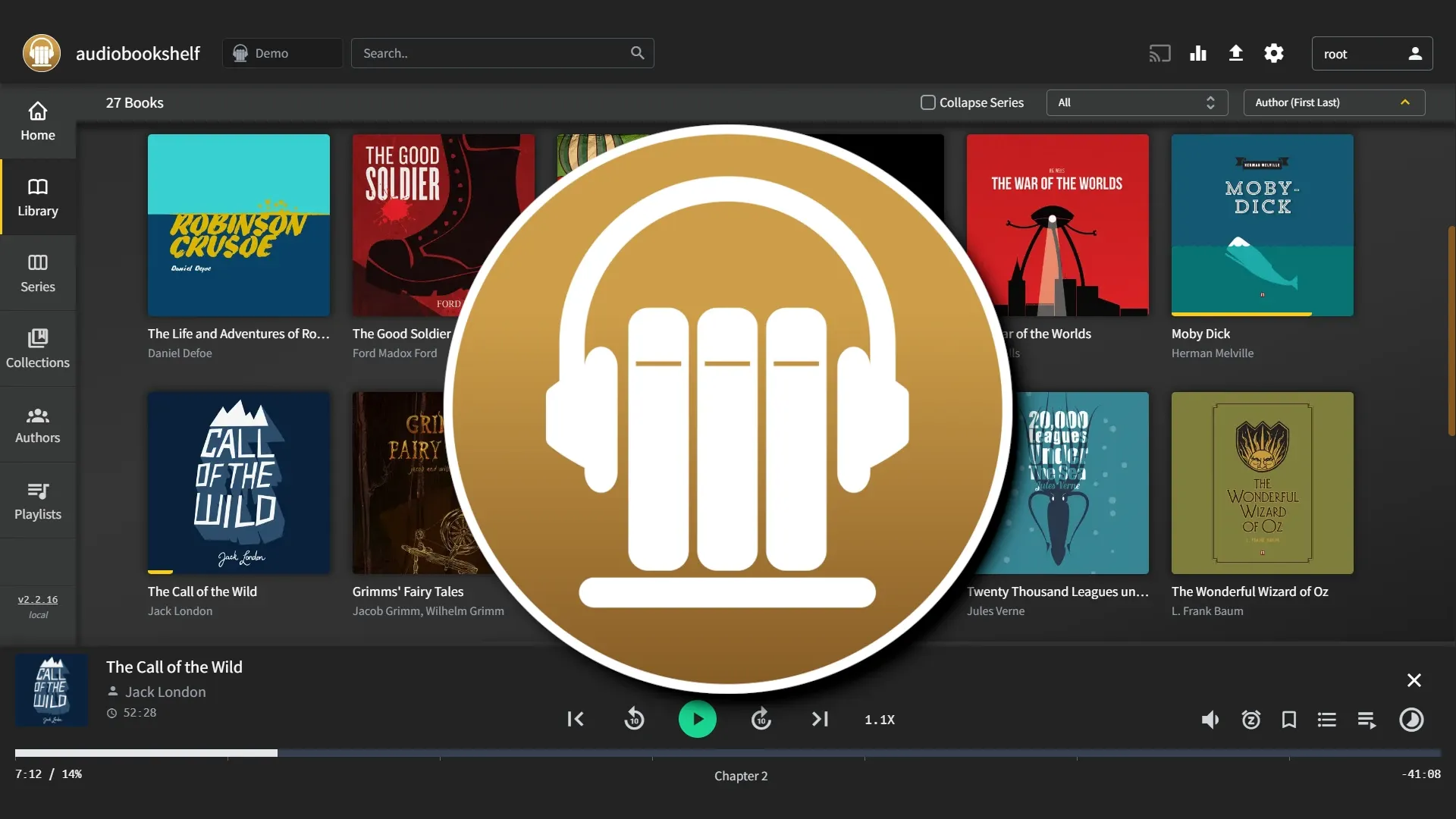View listening stats via the bar chart icon
Viewport: 1456px width, 819px height.
[1197, 53]
